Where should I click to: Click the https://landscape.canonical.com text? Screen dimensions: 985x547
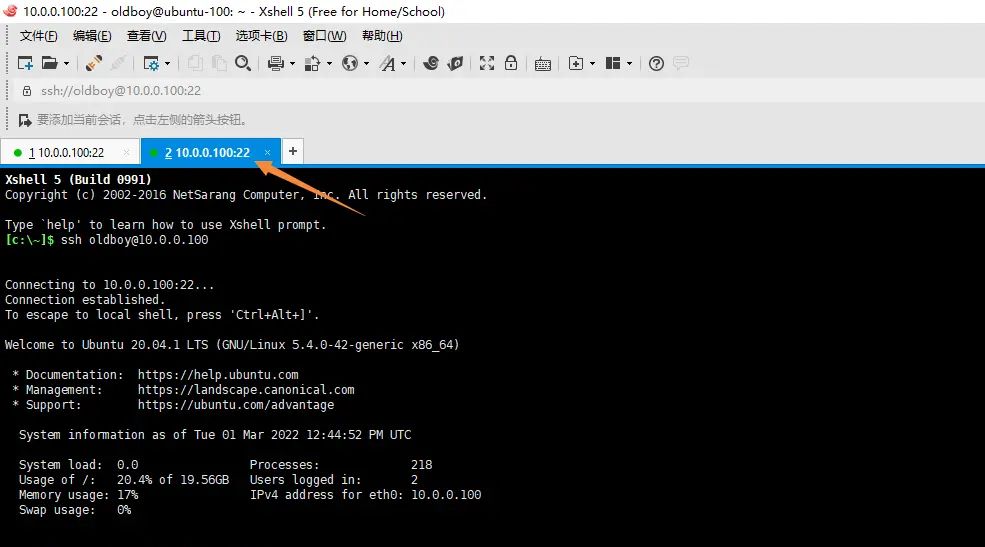point(246,390)
